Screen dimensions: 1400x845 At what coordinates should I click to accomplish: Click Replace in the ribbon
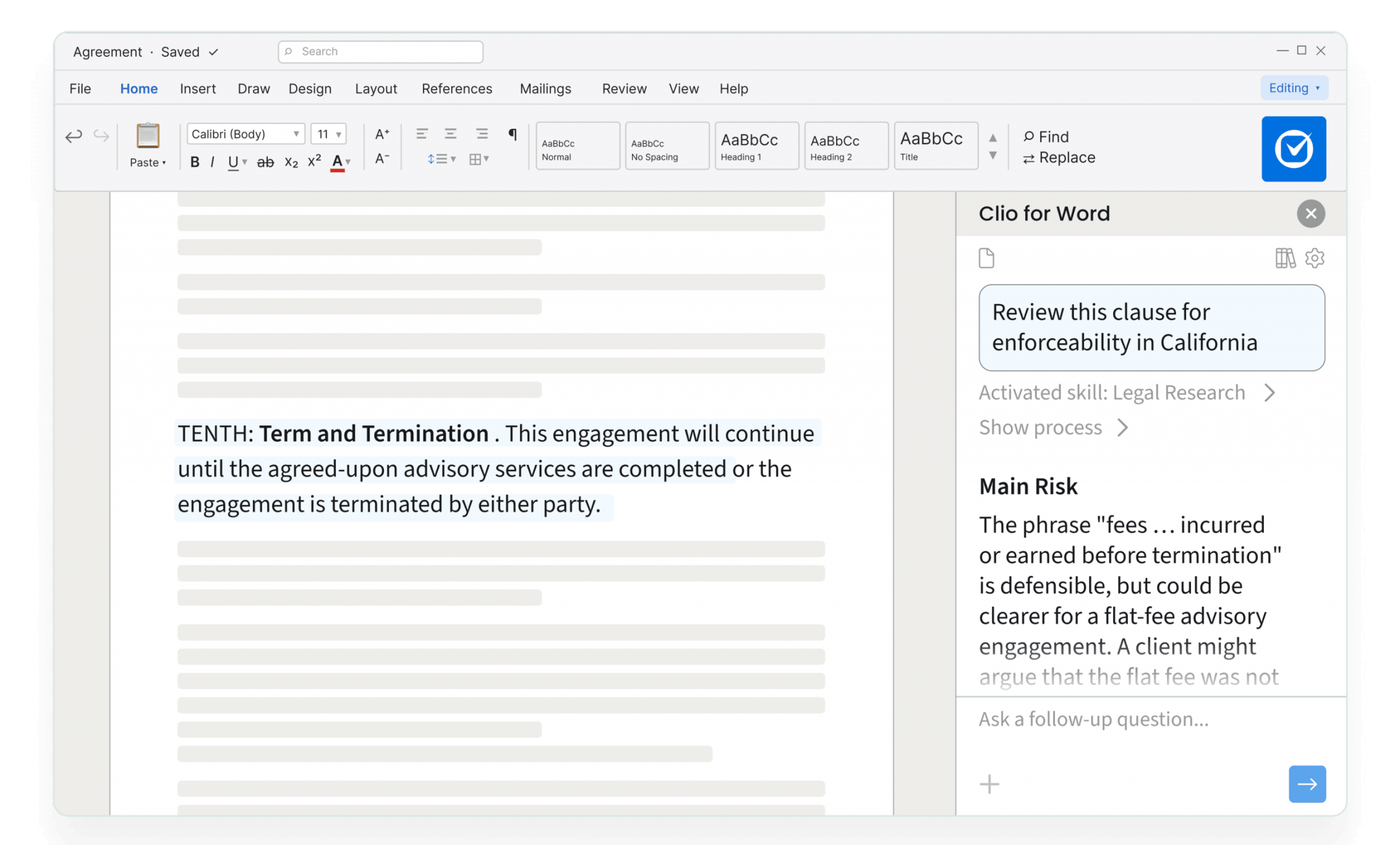(1059, 157)
